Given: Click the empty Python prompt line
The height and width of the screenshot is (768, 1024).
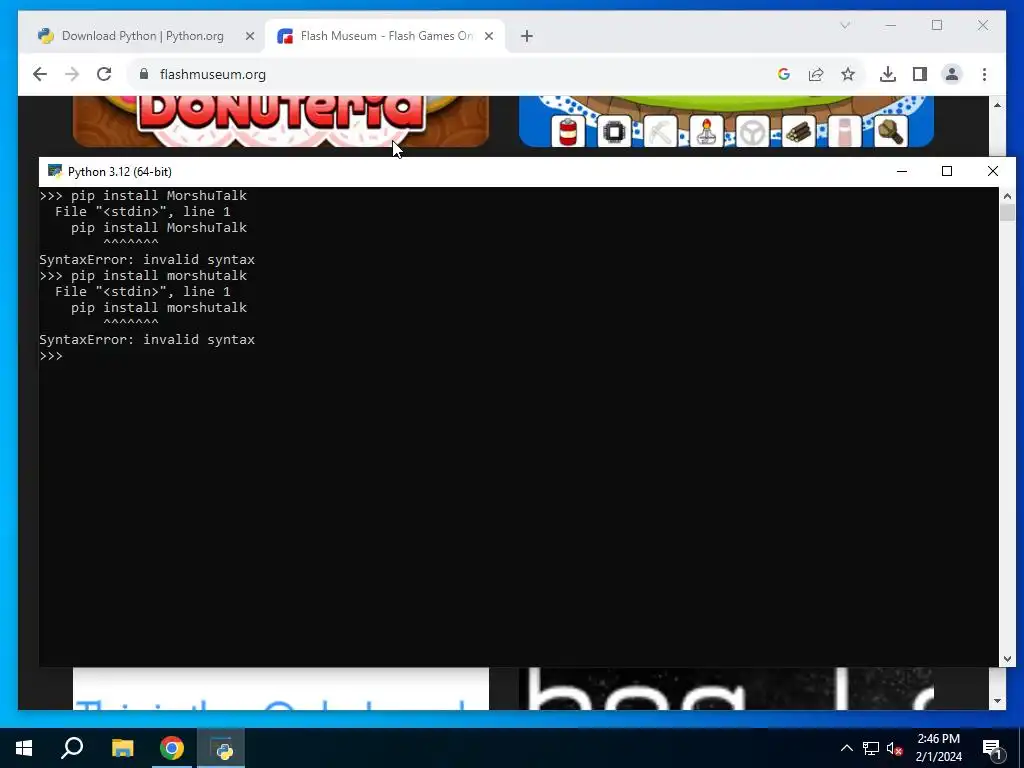Looking at the screenshot, I should 51,356.
